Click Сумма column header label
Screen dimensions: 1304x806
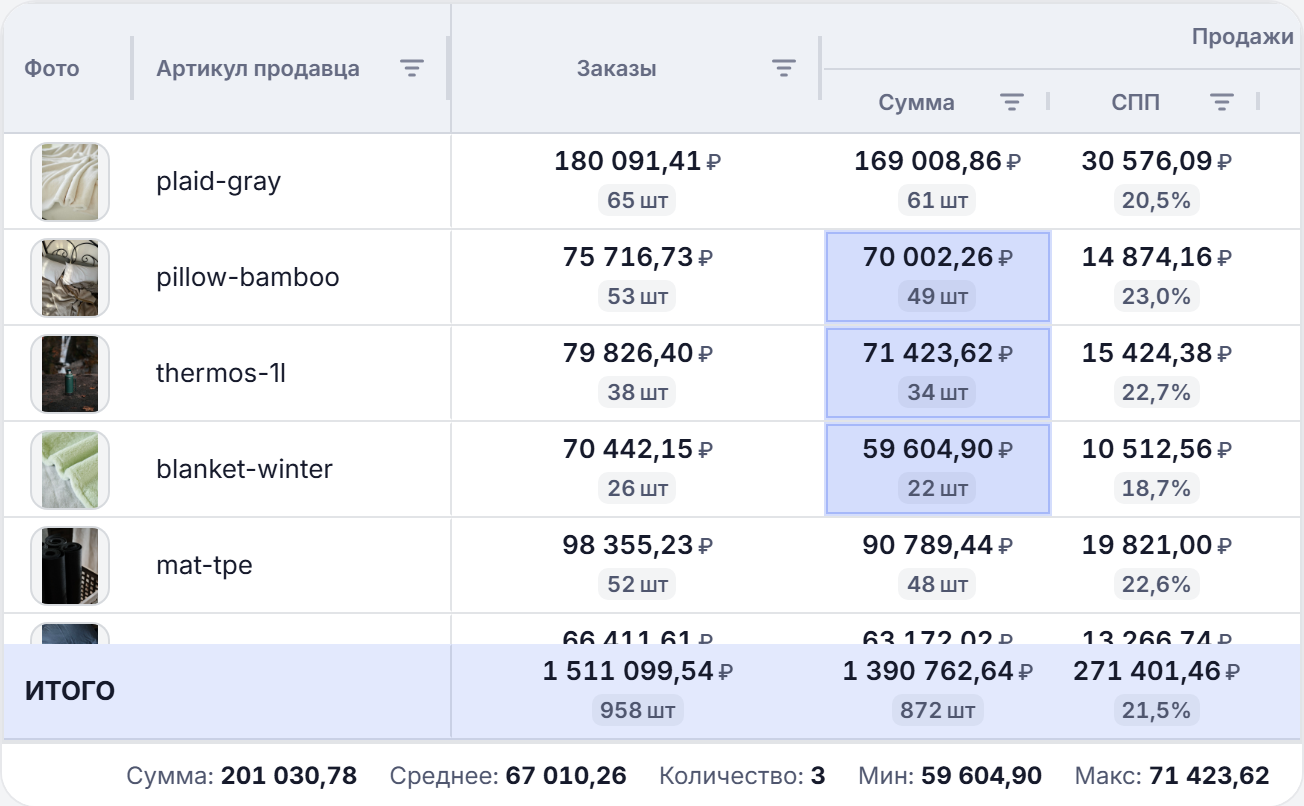tap(917, 102)
